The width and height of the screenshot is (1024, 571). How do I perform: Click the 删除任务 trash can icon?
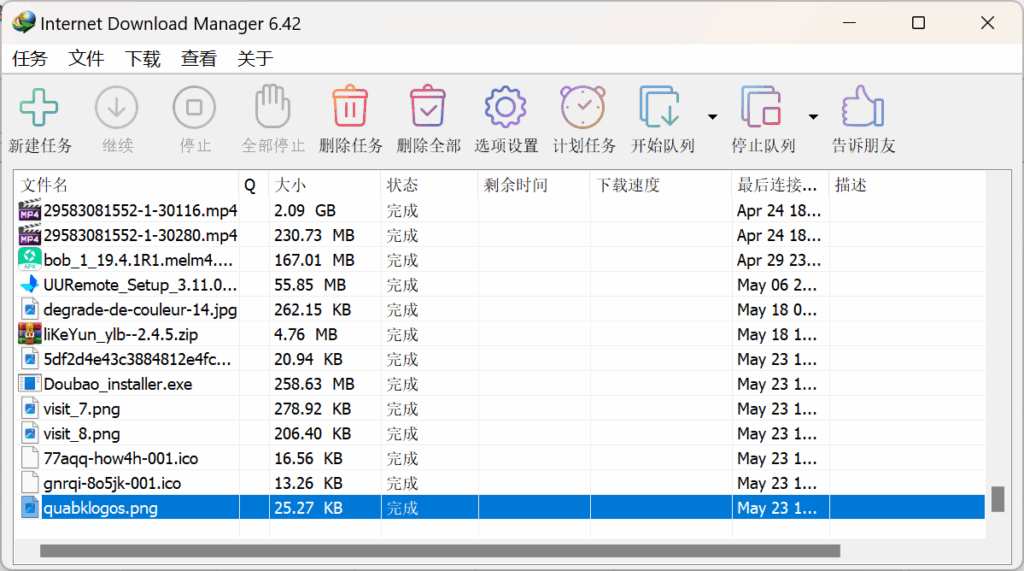(350, 106)
